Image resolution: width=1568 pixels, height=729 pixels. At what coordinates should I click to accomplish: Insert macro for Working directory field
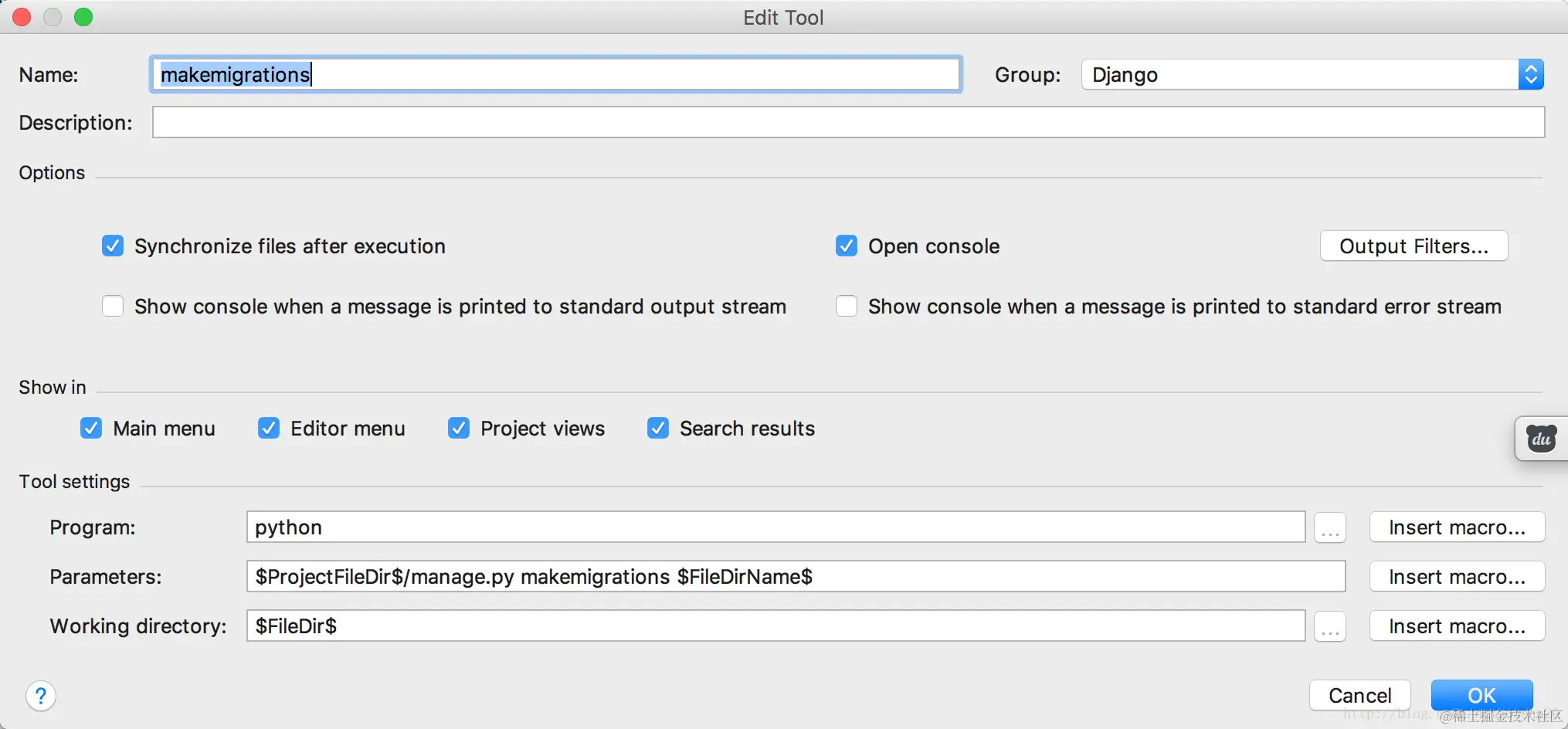pyautogui.click(x=1457, y=626)
